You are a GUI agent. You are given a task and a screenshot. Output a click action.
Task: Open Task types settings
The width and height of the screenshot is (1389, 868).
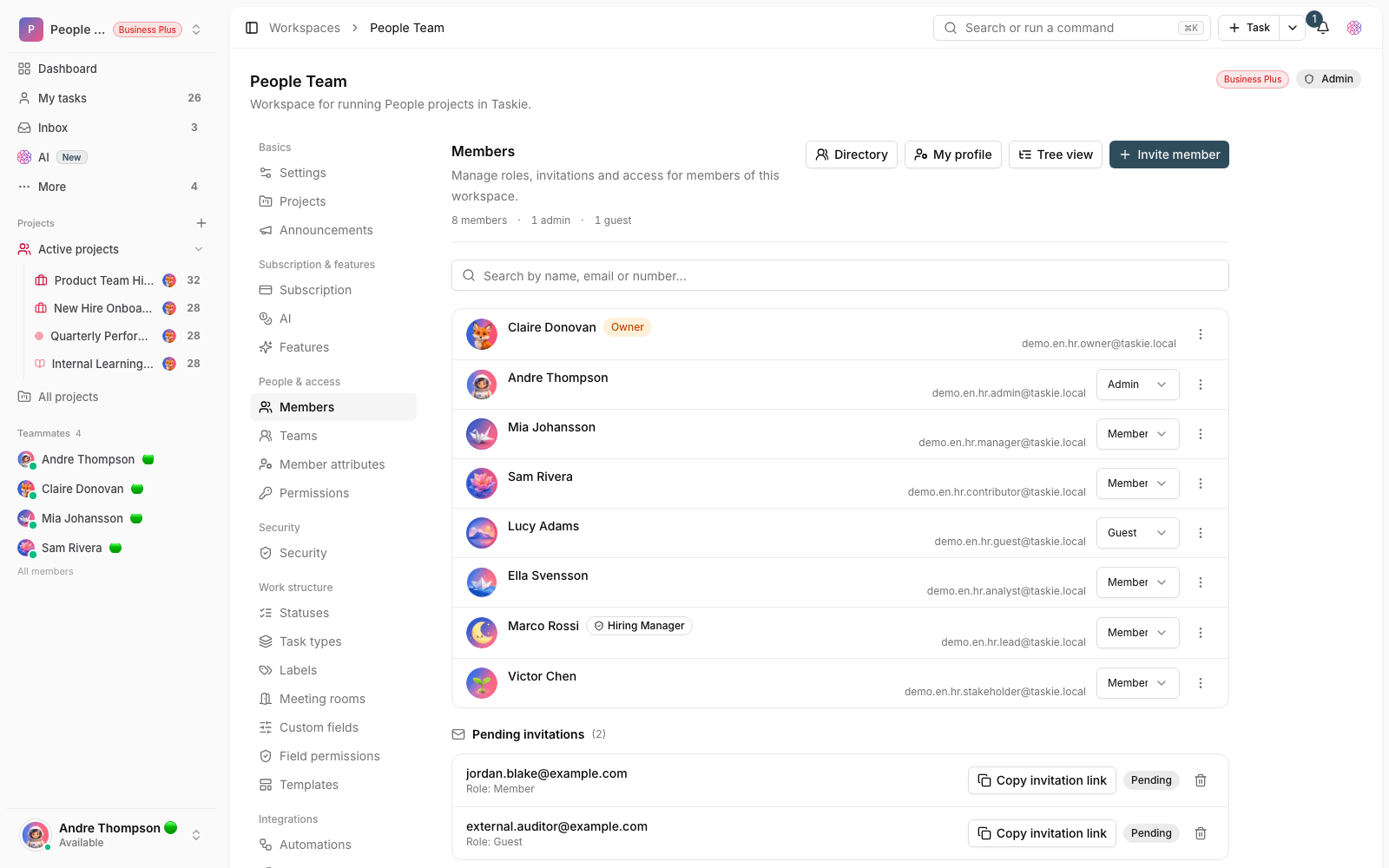point(333,641)
